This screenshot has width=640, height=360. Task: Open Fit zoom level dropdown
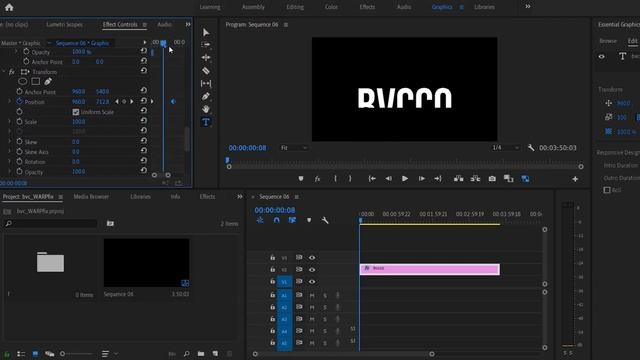click(x=293, y=148)
